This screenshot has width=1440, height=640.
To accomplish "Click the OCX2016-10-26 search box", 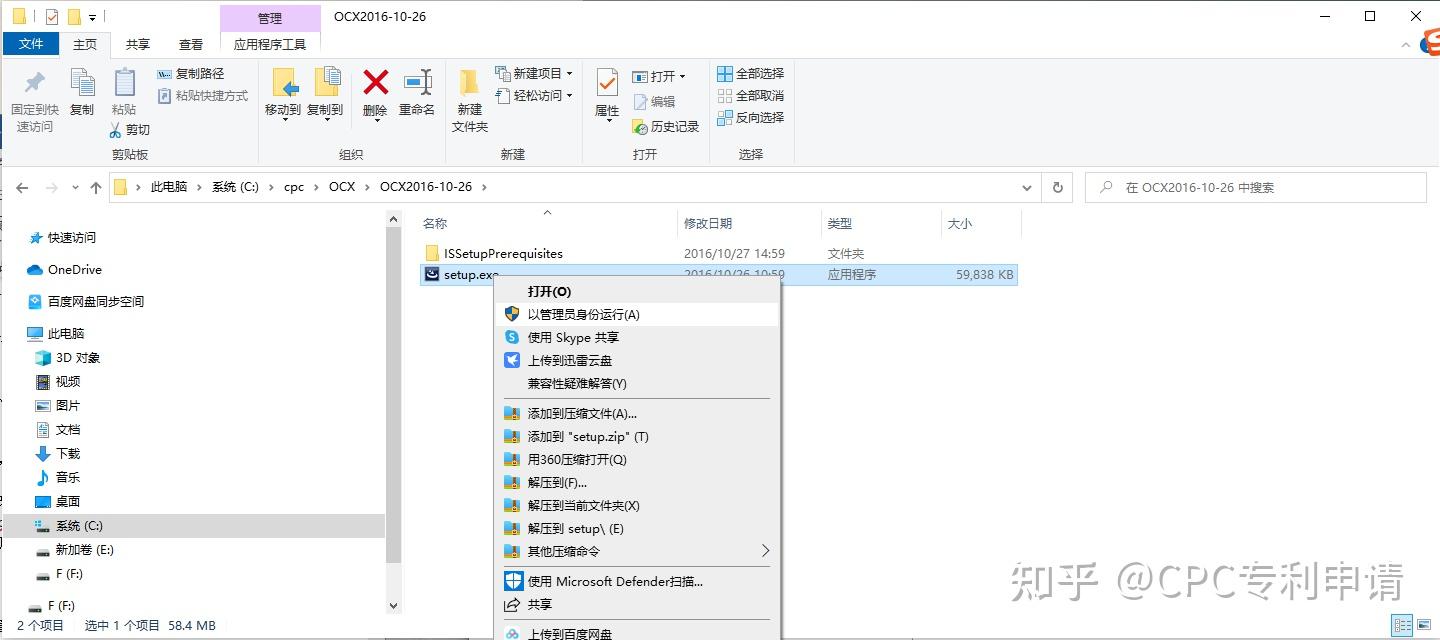I will 1250,187.
